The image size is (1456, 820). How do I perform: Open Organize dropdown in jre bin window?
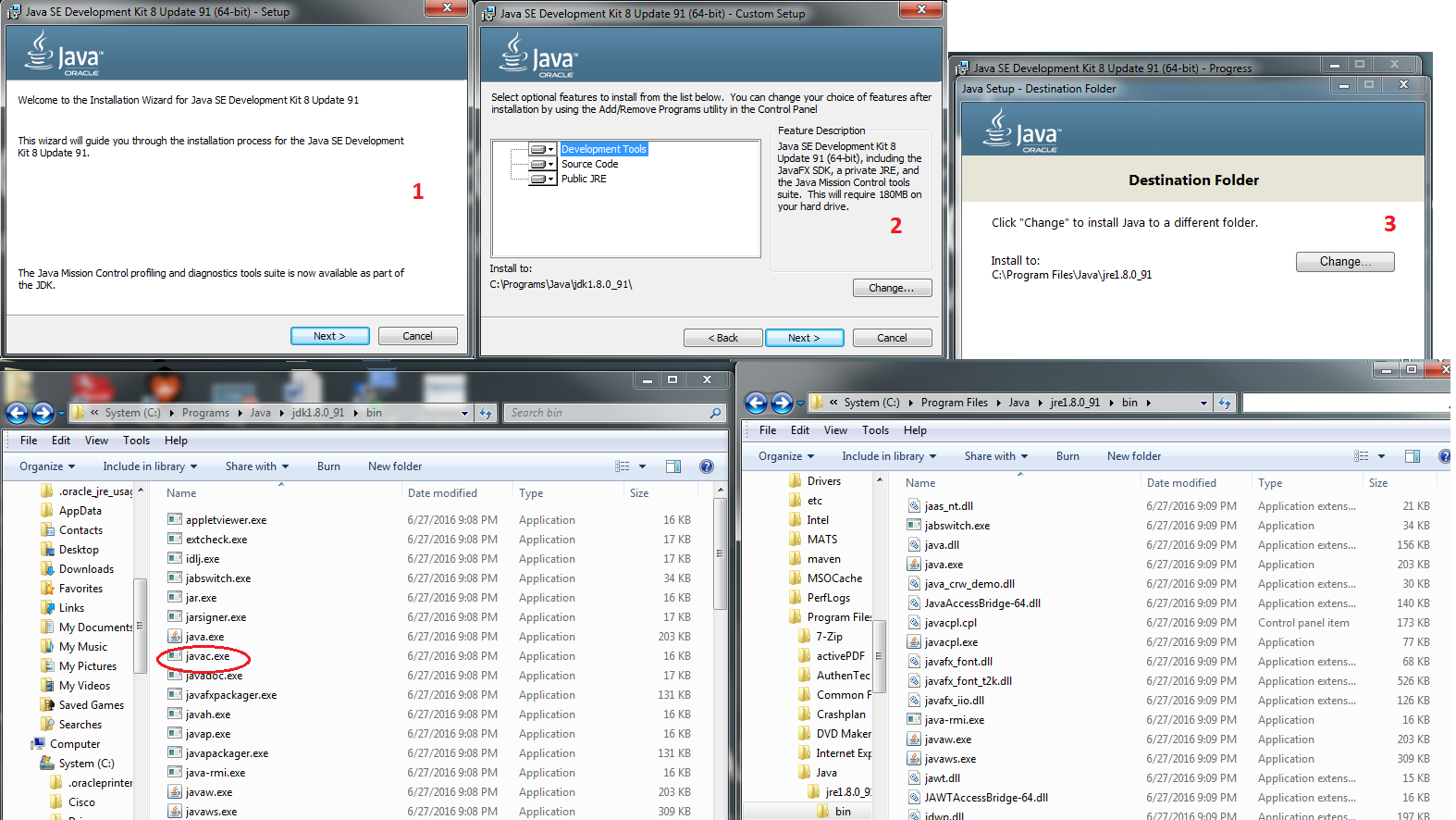click(x=786, y=456)
